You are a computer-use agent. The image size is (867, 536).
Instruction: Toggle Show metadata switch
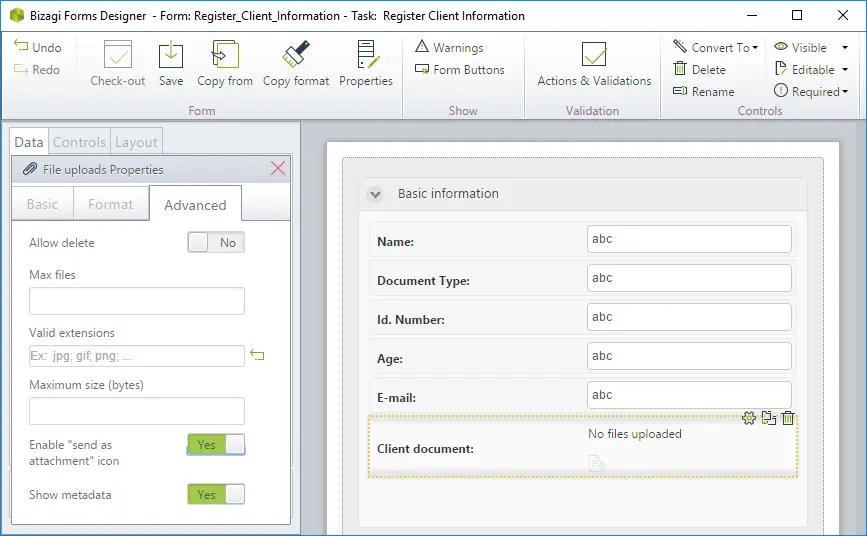(x=216, y=494)
